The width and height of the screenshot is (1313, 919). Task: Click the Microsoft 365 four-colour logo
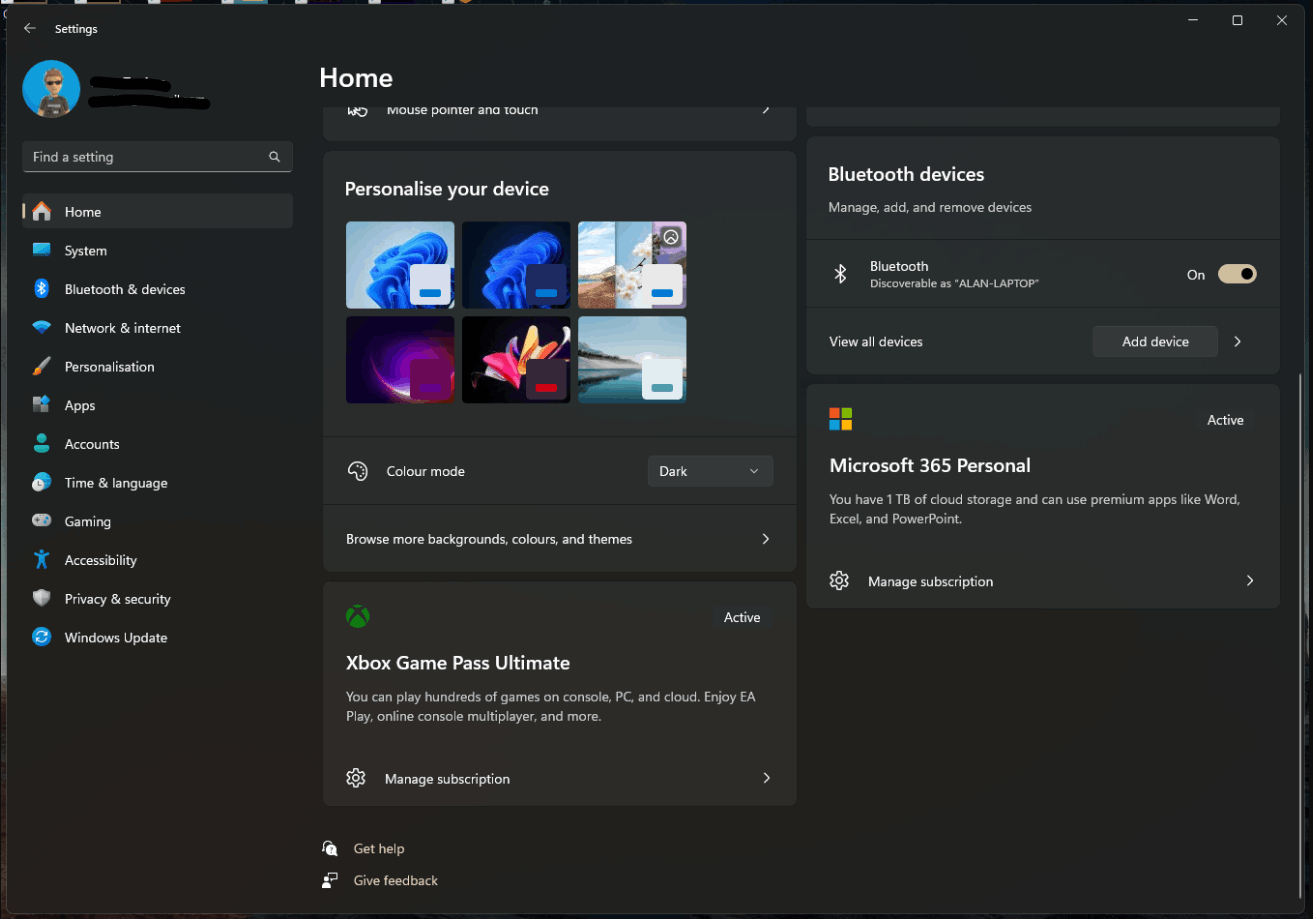click(840, 418)
